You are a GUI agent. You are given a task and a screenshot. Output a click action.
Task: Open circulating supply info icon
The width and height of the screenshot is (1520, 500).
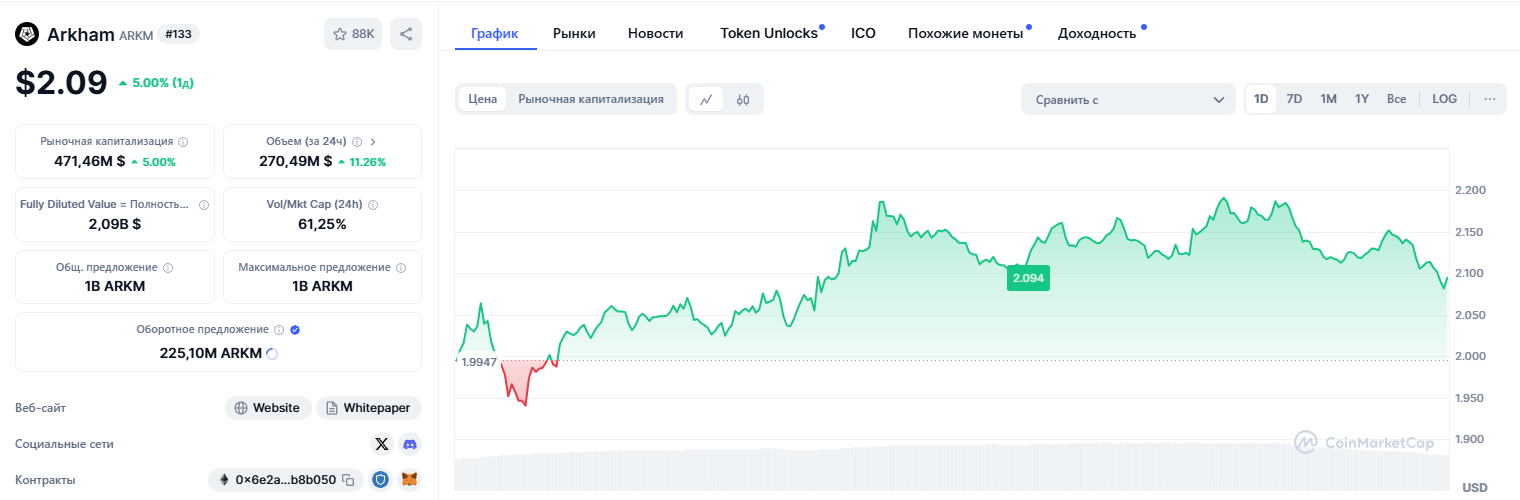[279, 329]
